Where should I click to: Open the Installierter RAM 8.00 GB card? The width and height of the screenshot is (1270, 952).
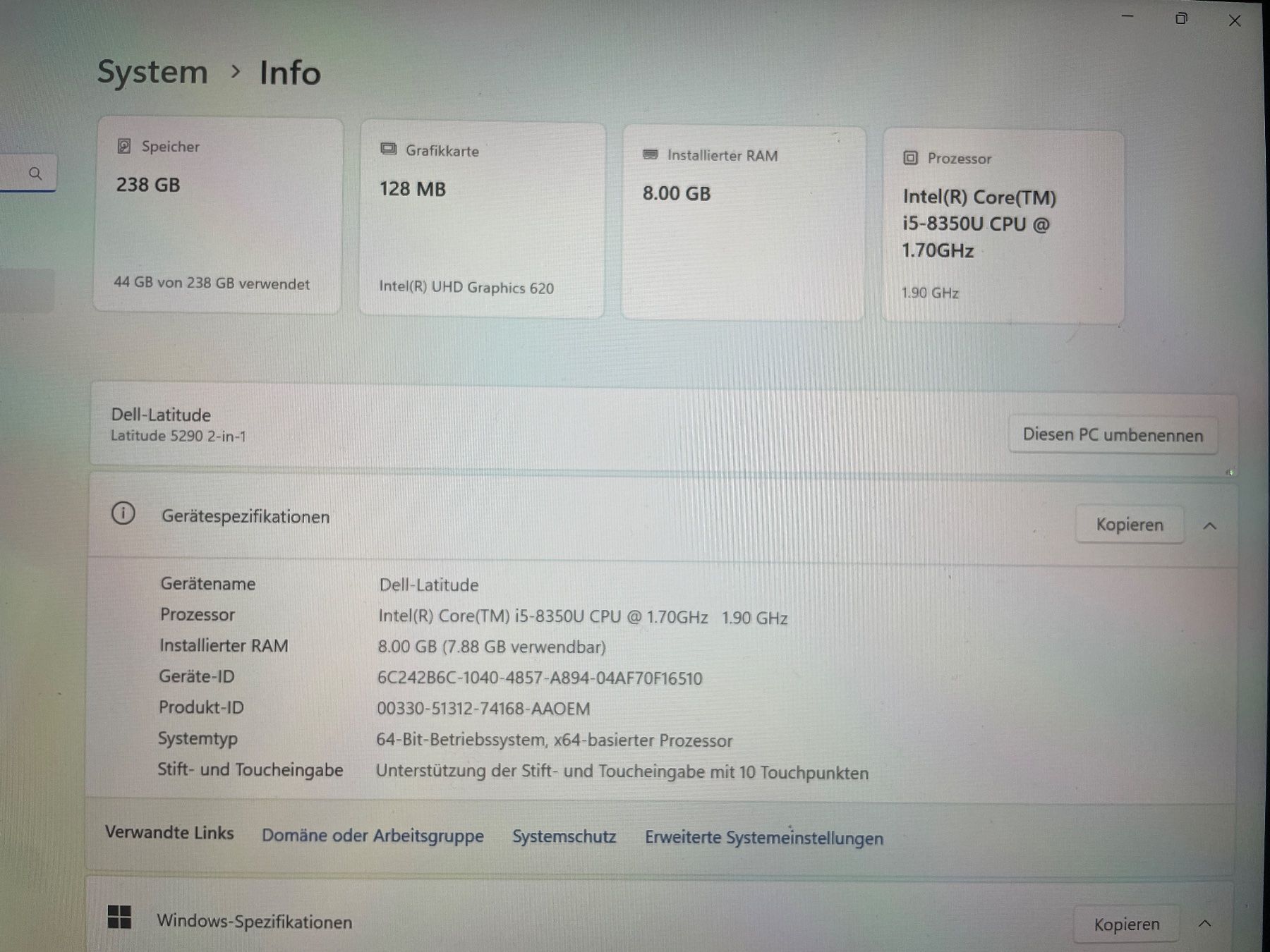coord(744,224)
